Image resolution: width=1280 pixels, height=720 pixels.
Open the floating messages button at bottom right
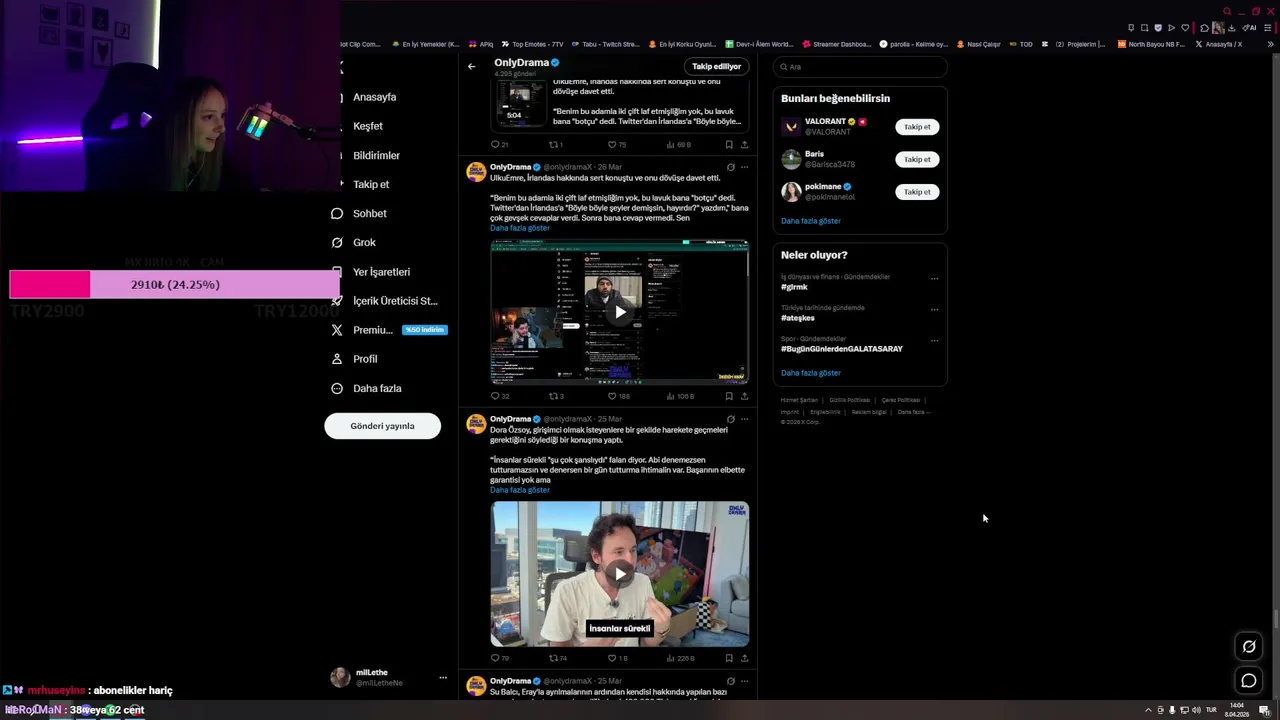point(1249,681)
